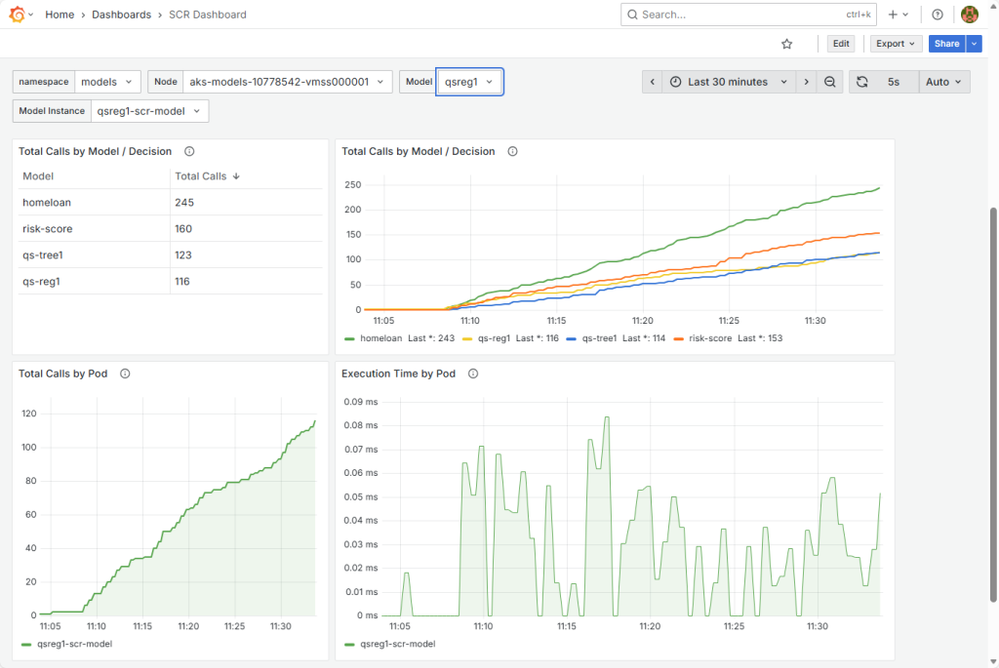Open the user profile avatar
The width and height of the screenshot is (999, 668).
coord(969,14)
